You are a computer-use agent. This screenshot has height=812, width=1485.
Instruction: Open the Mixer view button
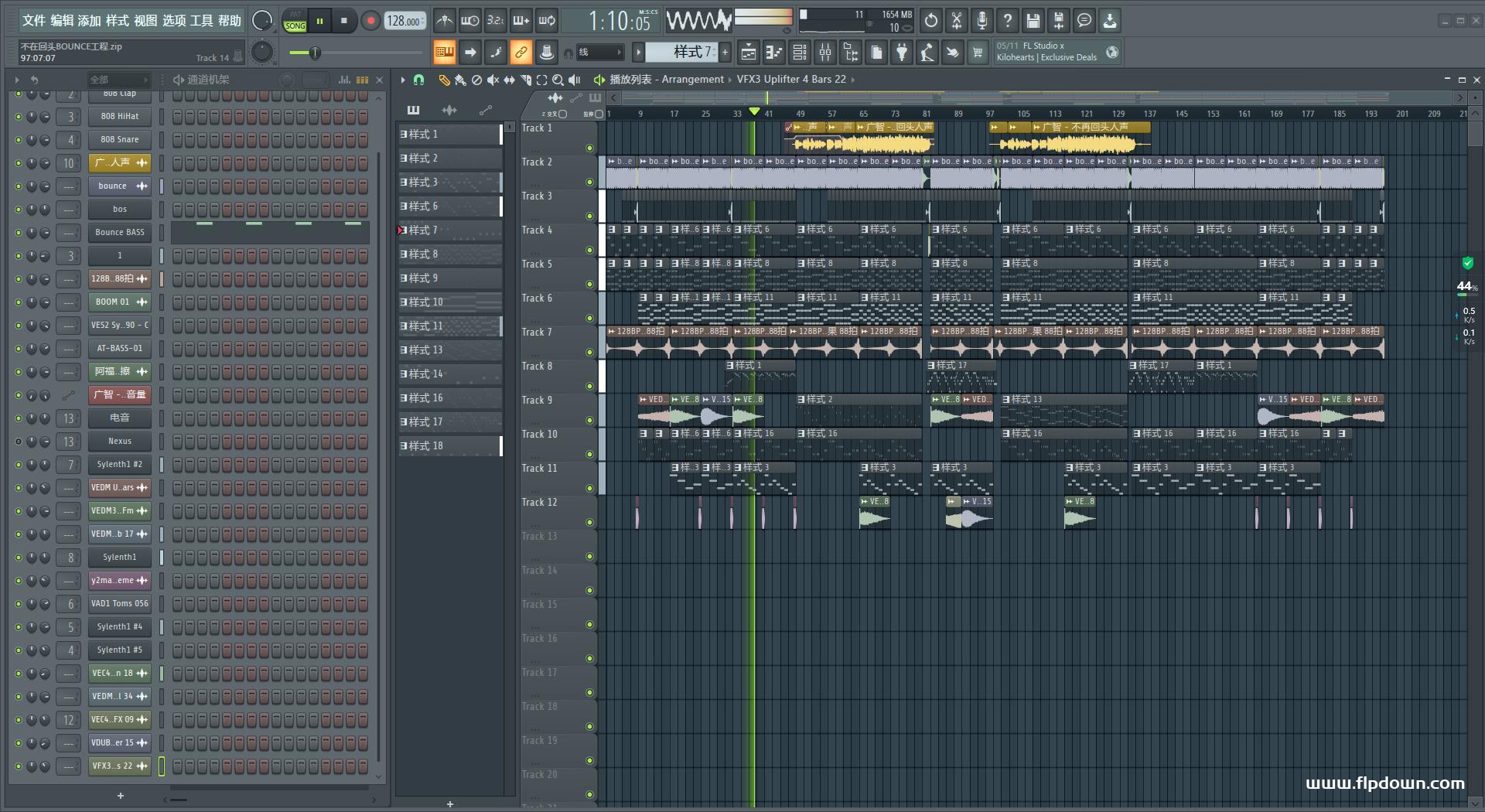(825, 53)
